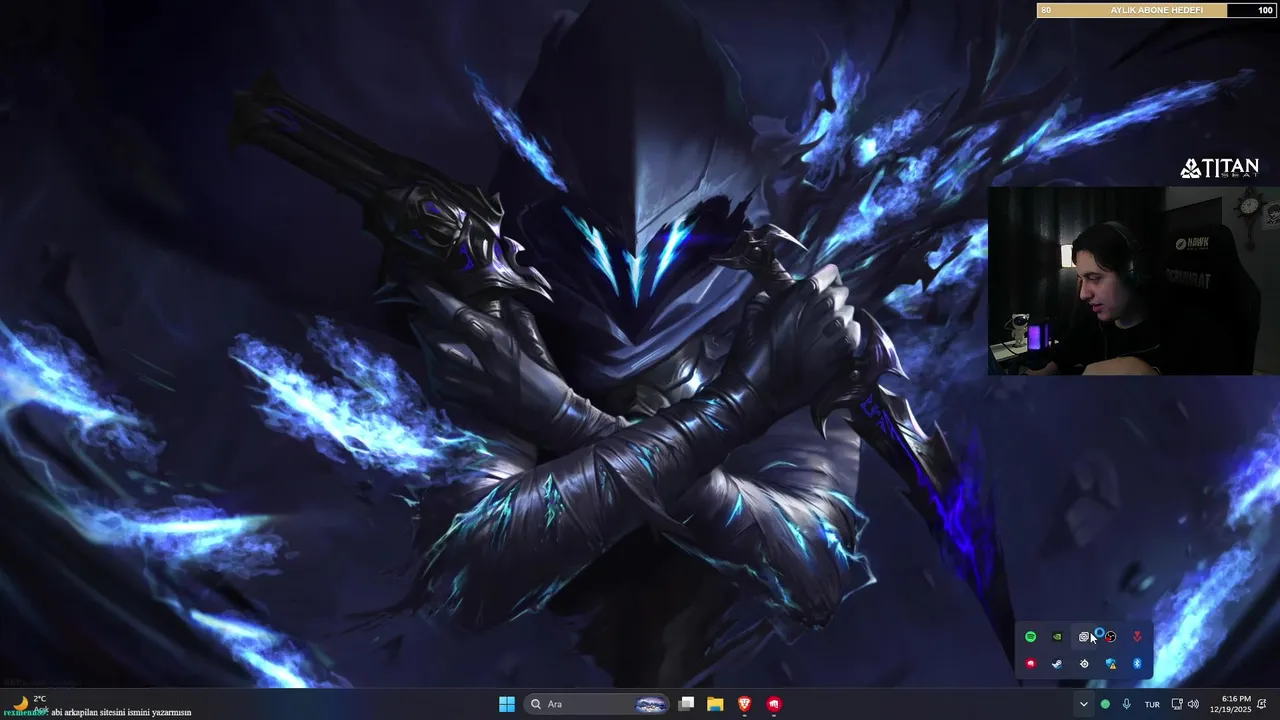Open the volume speaker tray icon
1280x720 pixels.
1193,704
